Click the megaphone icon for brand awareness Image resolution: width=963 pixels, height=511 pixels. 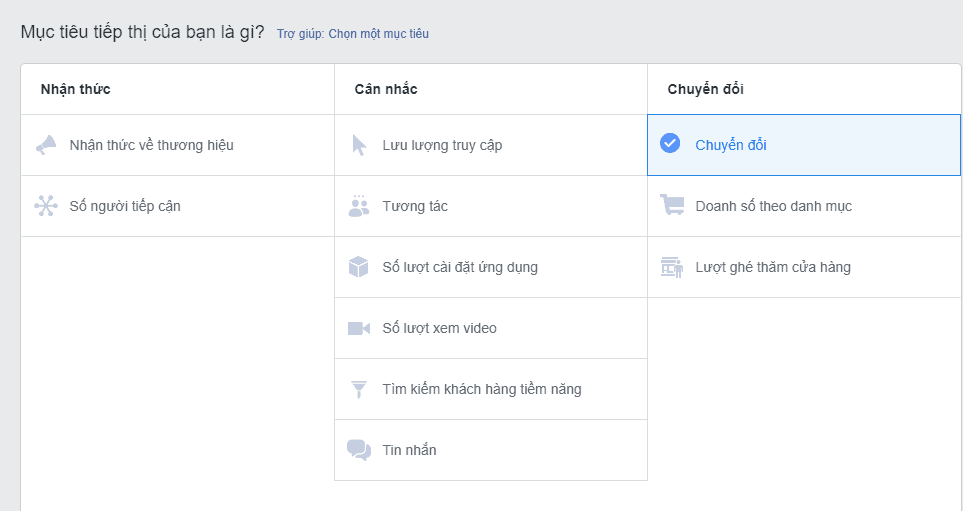click(x=46, y=145)
